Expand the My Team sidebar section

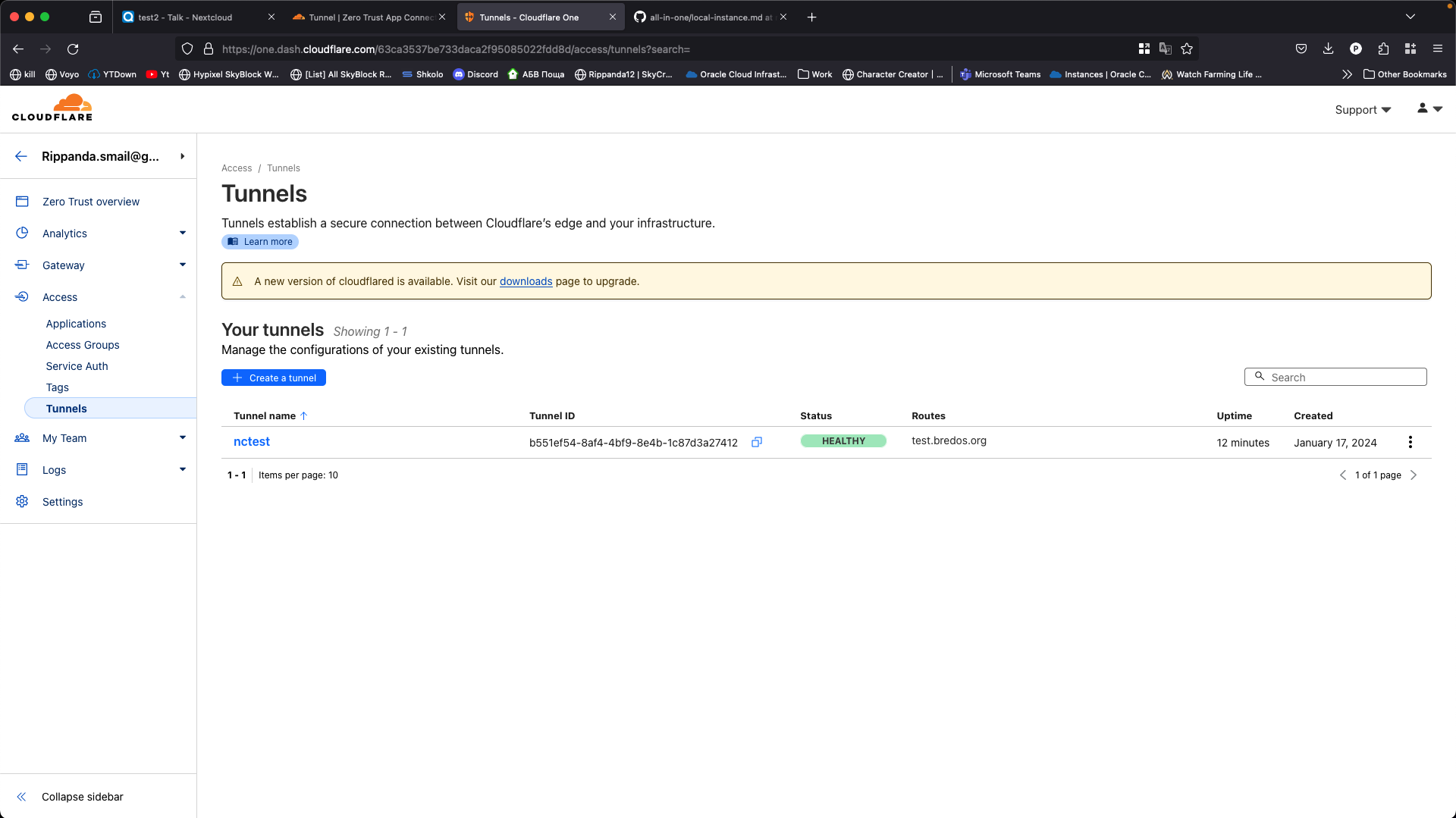click(x=183, y=438)
